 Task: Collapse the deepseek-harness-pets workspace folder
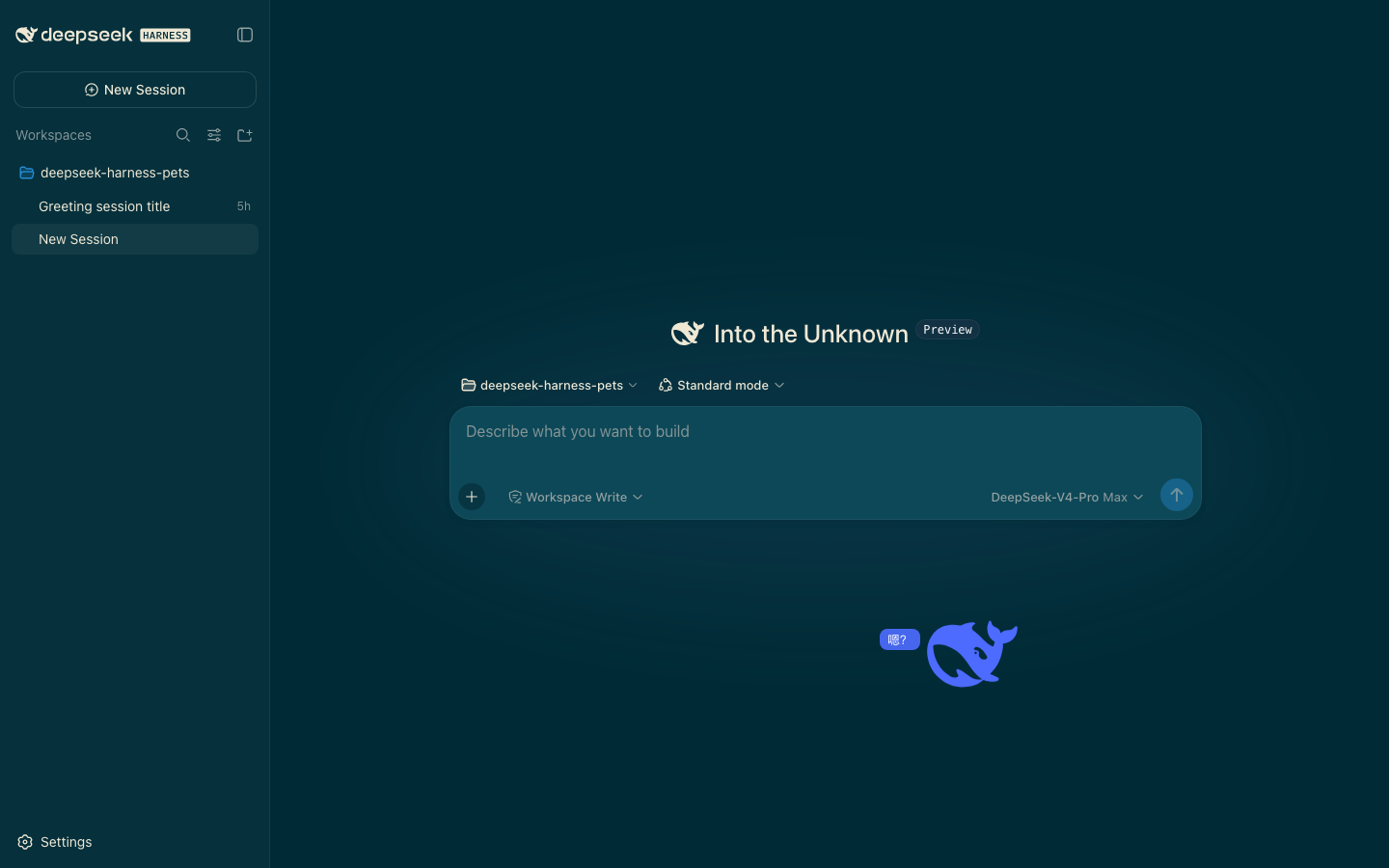(135, 173)
